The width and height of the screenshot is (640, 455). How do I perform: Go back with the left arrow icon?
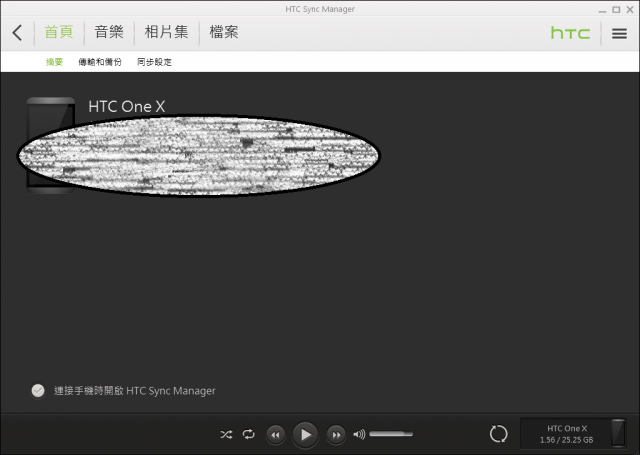pyautogui.click(x=17, y=33)
